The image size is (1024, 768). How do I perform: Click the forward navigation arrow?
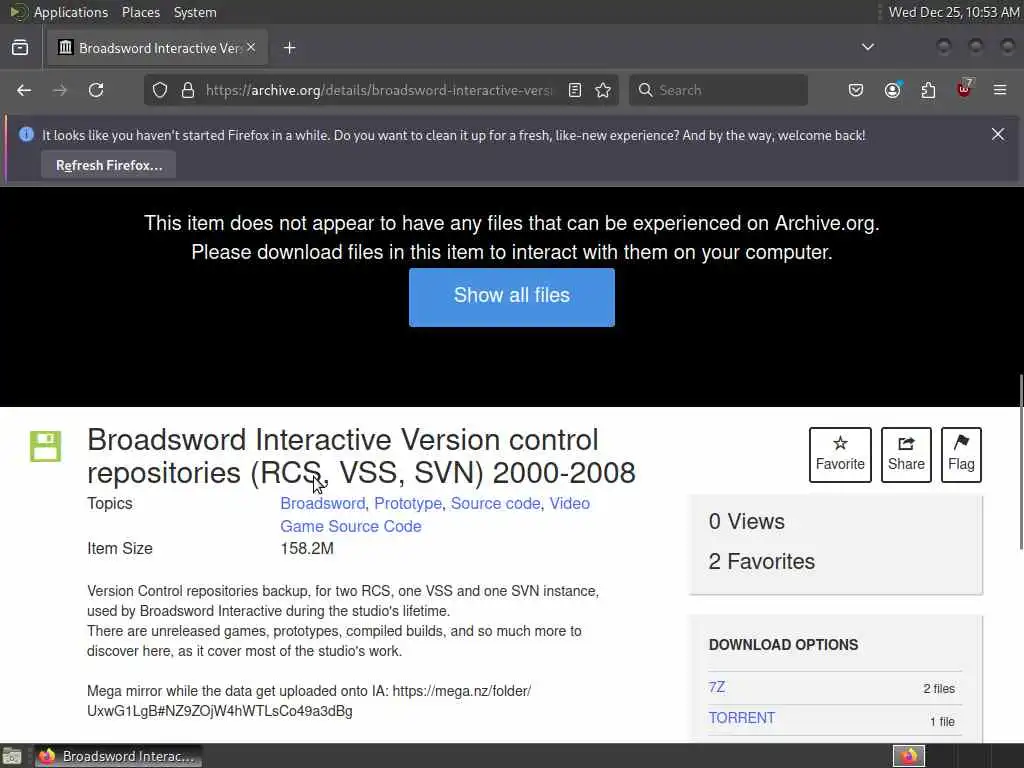60,90
